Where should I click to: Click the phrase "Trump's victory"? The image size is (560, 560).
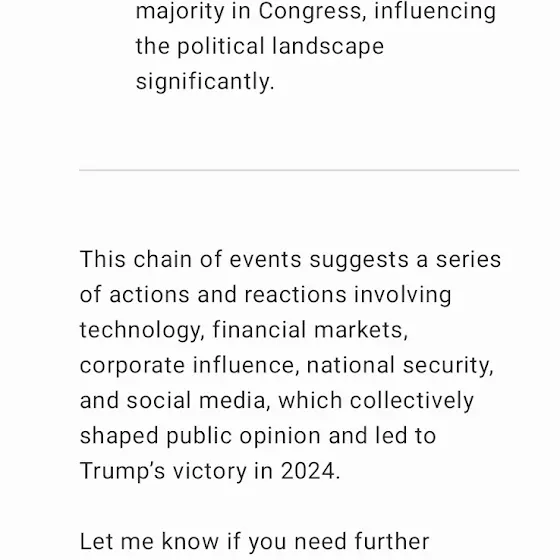tap(163, 471)
